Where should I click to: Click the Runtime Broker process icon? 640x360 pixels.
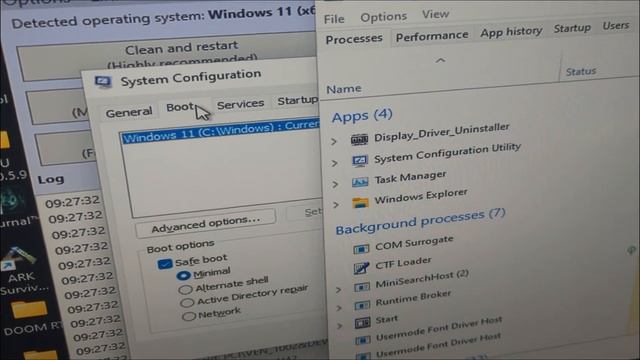coord(362,305)
